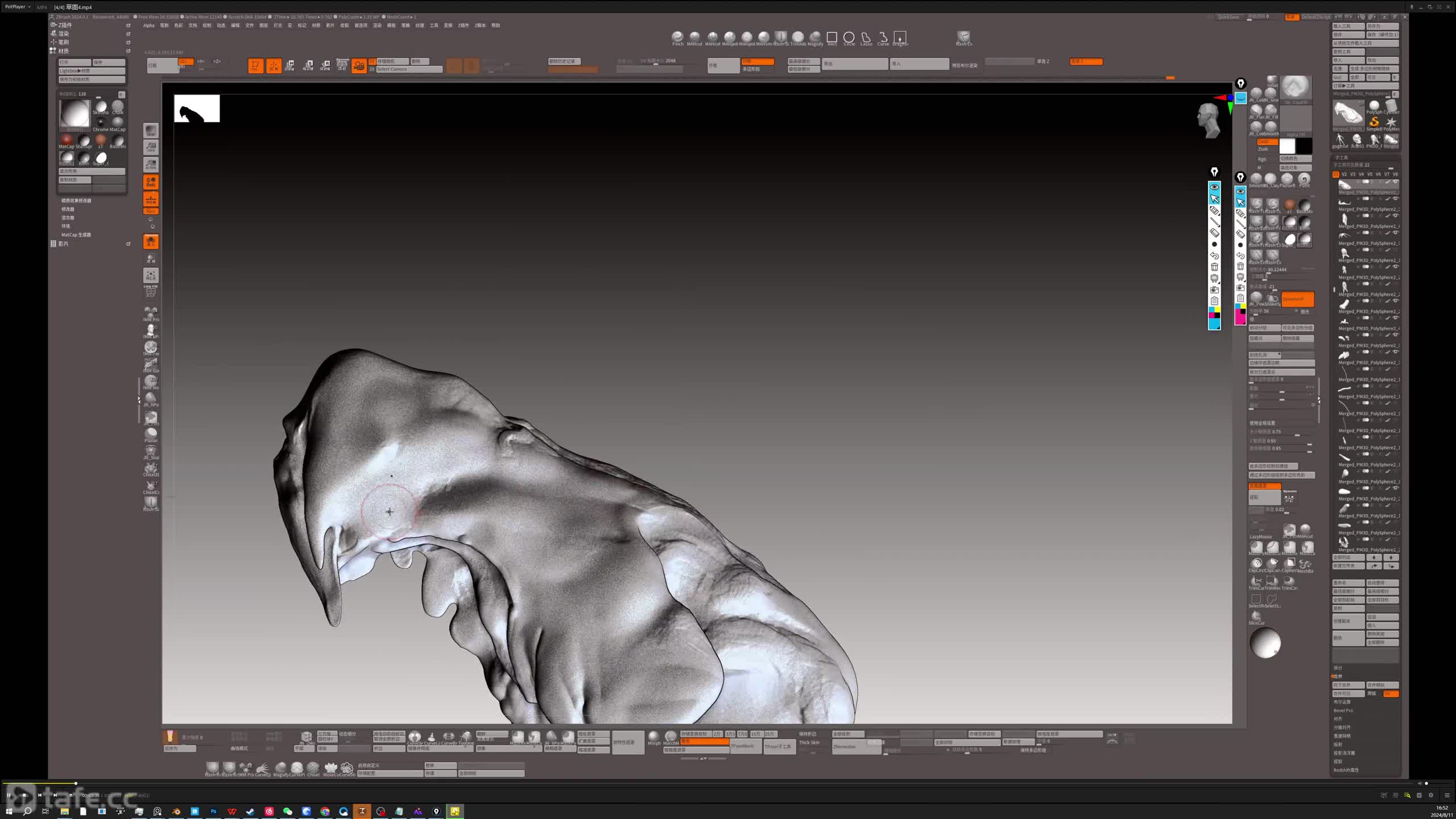The image size is (1456, 819).
Task: Expand the 渲染 palette section
Action: tap(64, 34)
